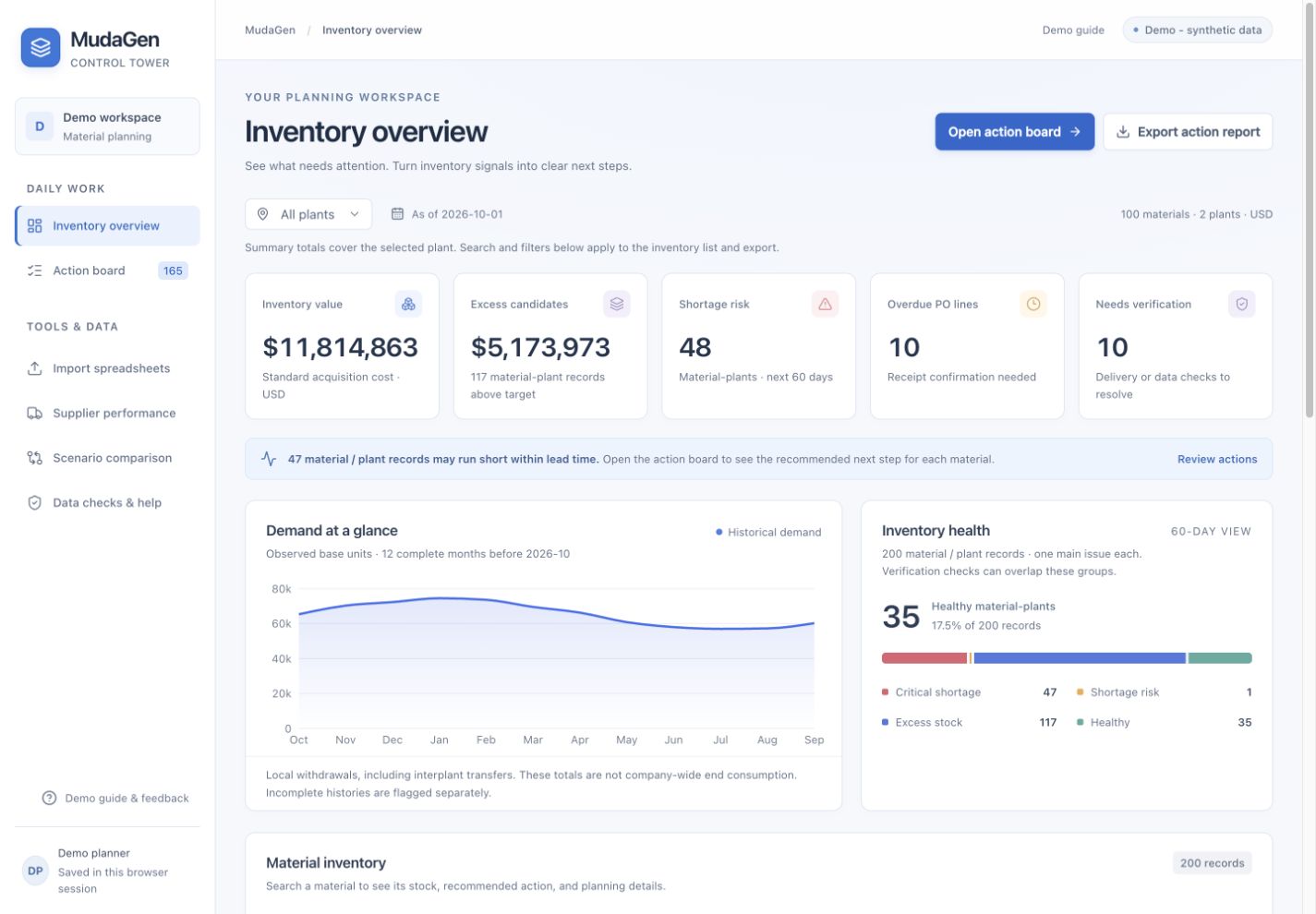Click the calendar icon beside As of date
The image size is (1316, 914).
pos(397,214)
